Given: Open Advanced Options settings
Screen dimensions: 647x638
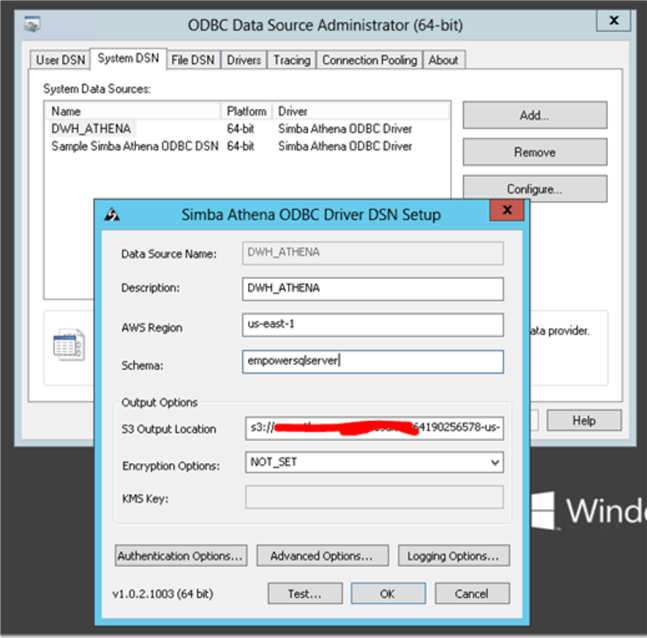Looking at the screenshot, I should pos(321,556).
